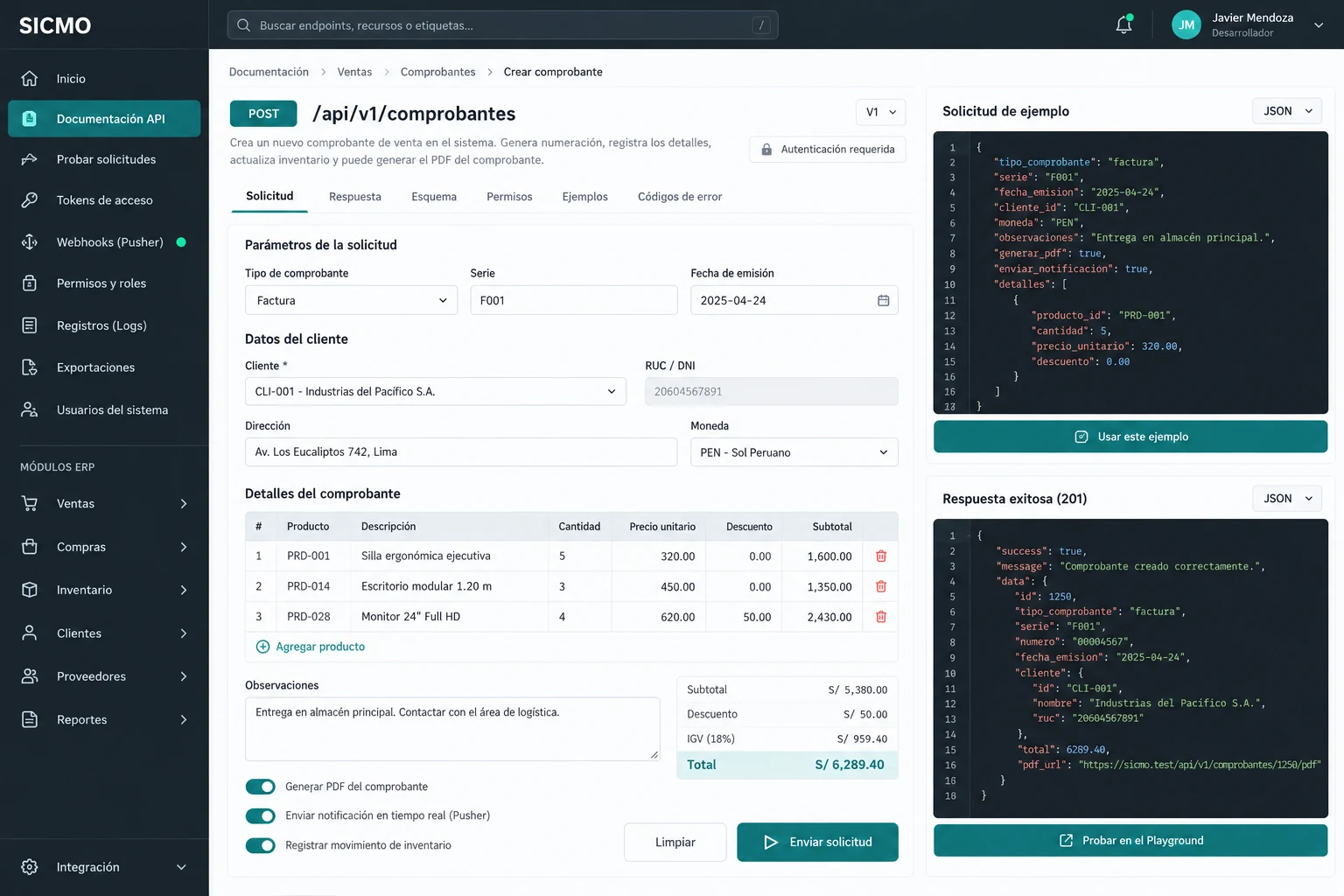Click Probar en el Playground button
This screenshot has width=1344, height=896.
coord(1130,841)
